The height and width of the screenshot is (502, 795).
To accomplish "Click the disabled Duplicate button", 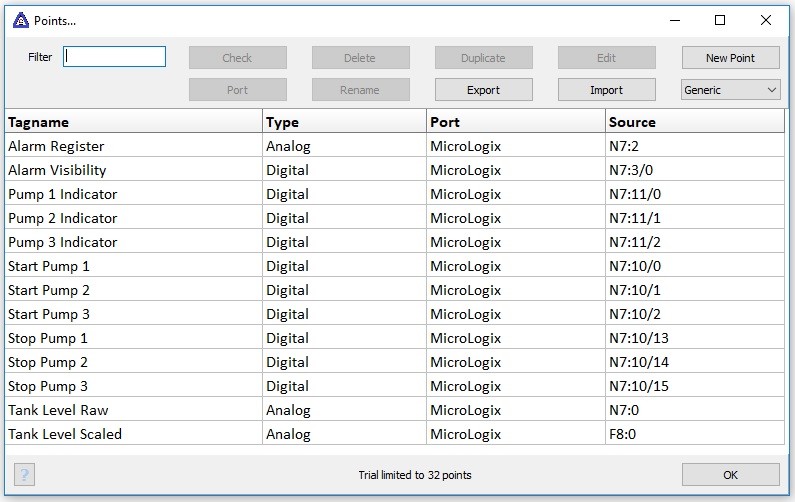I will [x=483, y=58].
